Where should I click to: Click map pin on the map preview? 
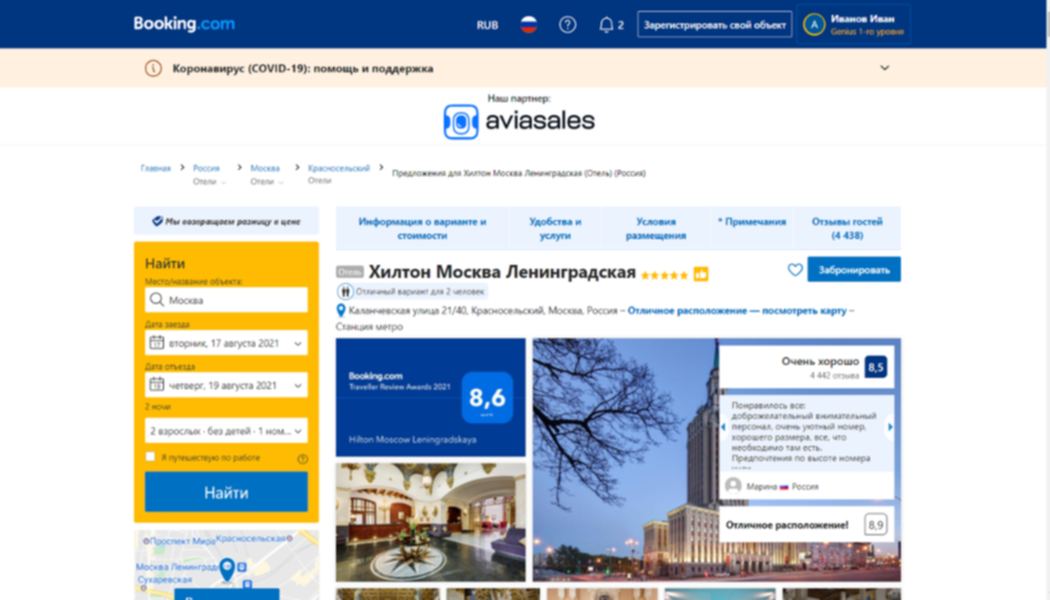point(227,569)
